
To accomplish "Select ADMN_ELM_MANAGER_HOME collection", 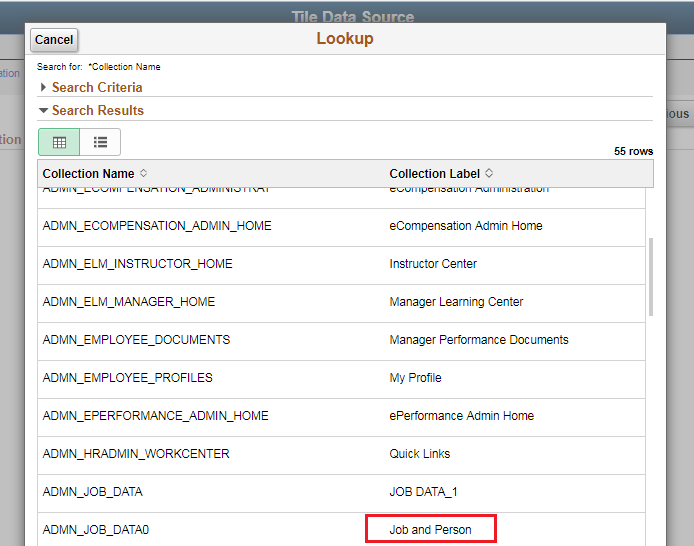I will (x=128, y=302).
